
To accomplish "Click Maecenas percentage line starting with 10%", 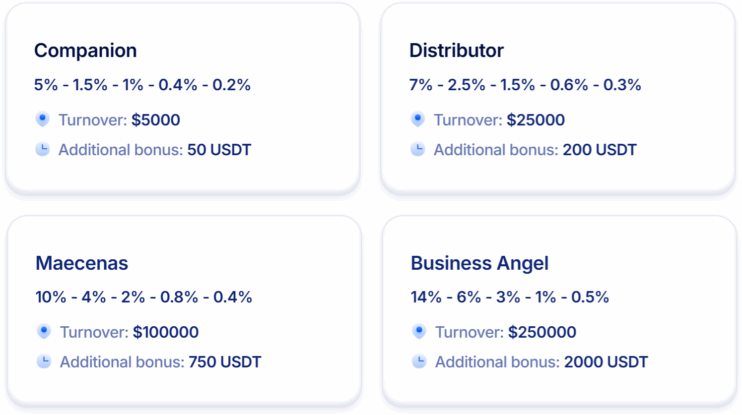I will tap(144, 297).
